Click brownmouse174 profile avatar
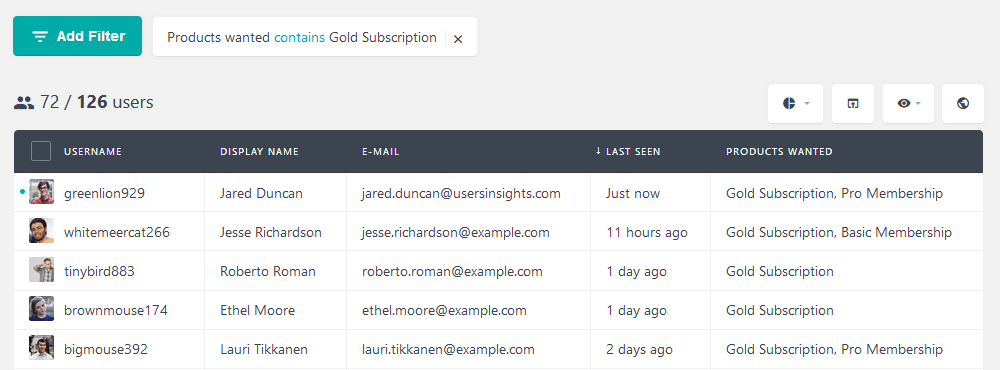1000x370 pixels. click(41, 309)
